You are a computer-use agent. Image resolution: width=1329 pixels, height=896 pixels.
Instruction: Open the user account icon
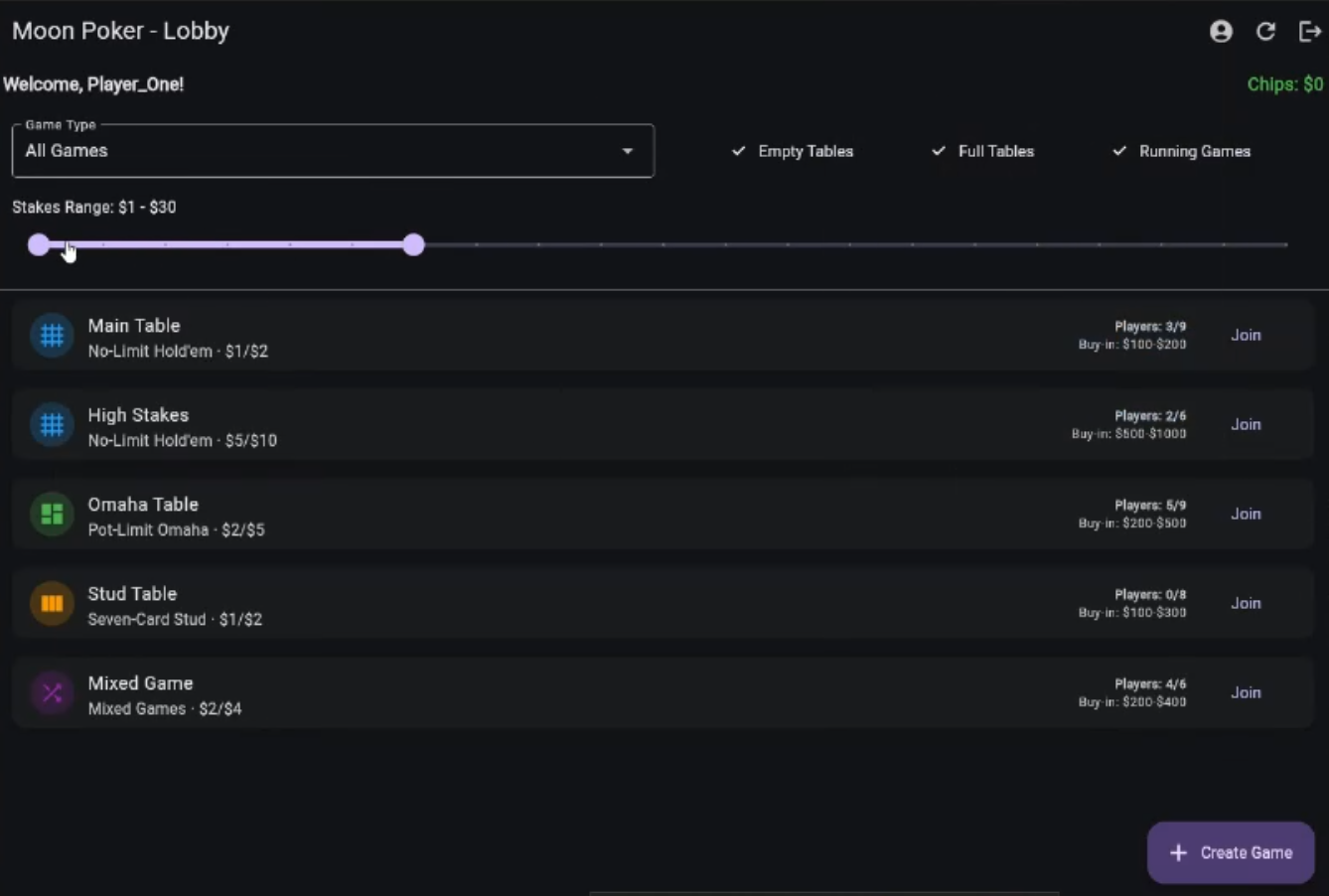1221,31
